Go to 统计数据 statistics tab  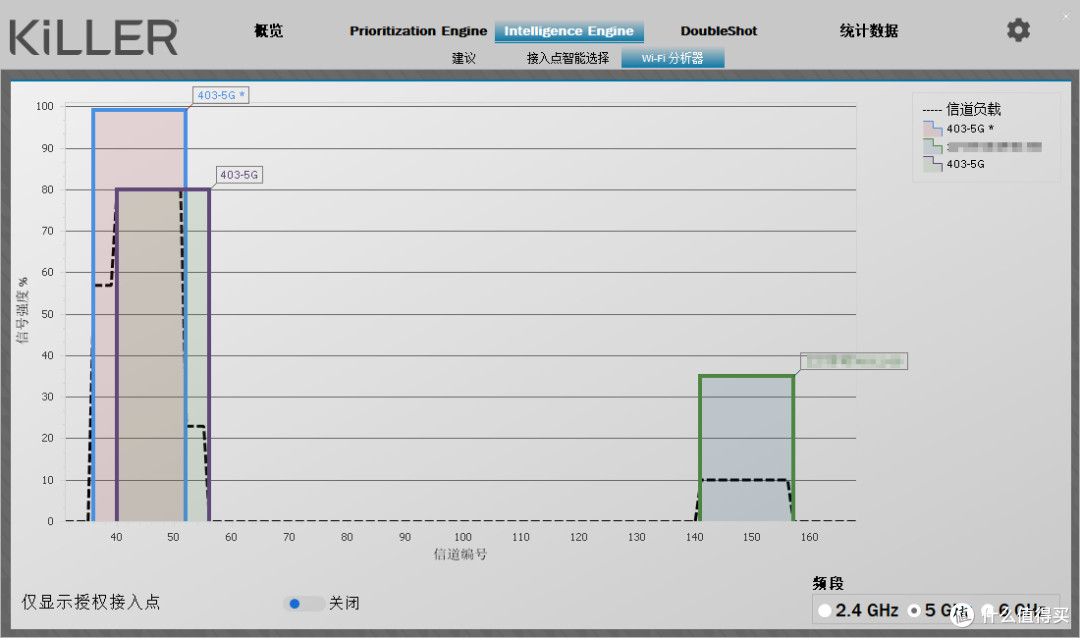point(869,30)
